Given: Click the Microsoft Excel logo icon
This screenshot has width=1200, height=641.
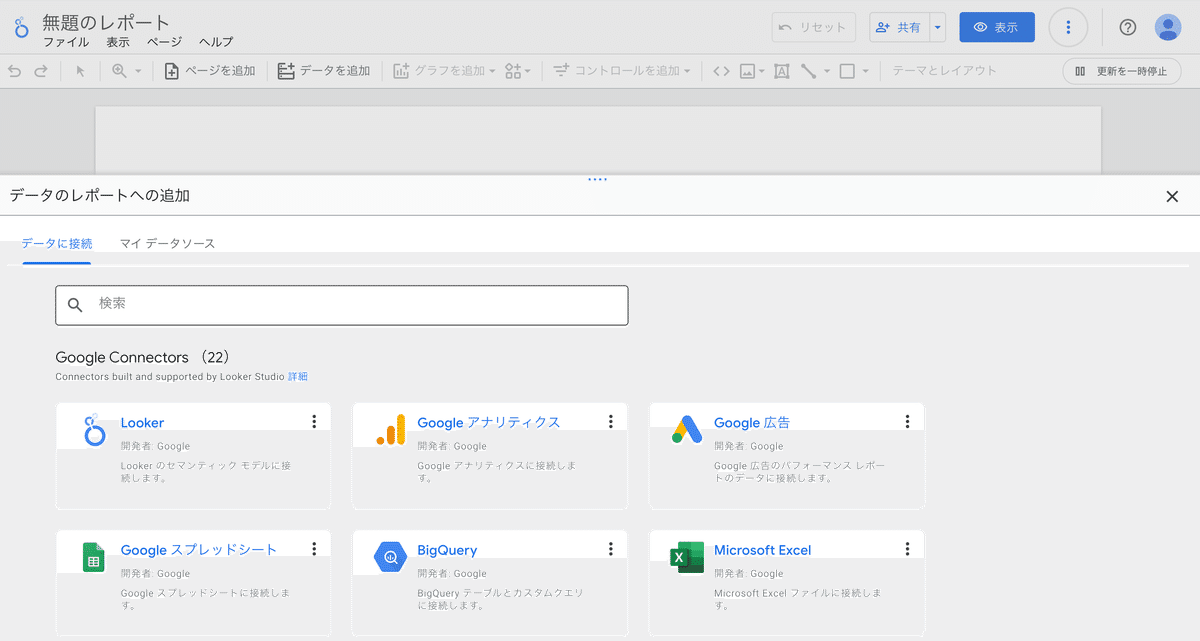Looking at the screenshot, I should pyautogui.click(x=687, y=557).
